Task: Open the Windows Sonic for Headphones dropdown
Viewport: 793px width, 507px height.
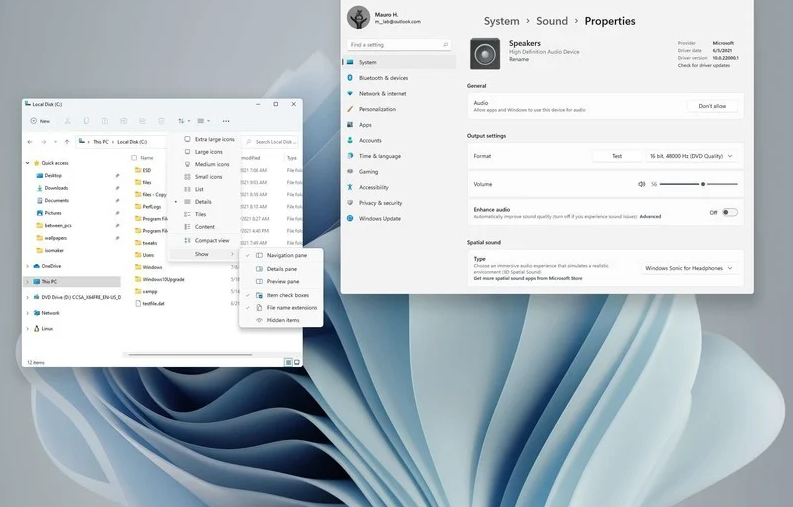Action: 689,268
